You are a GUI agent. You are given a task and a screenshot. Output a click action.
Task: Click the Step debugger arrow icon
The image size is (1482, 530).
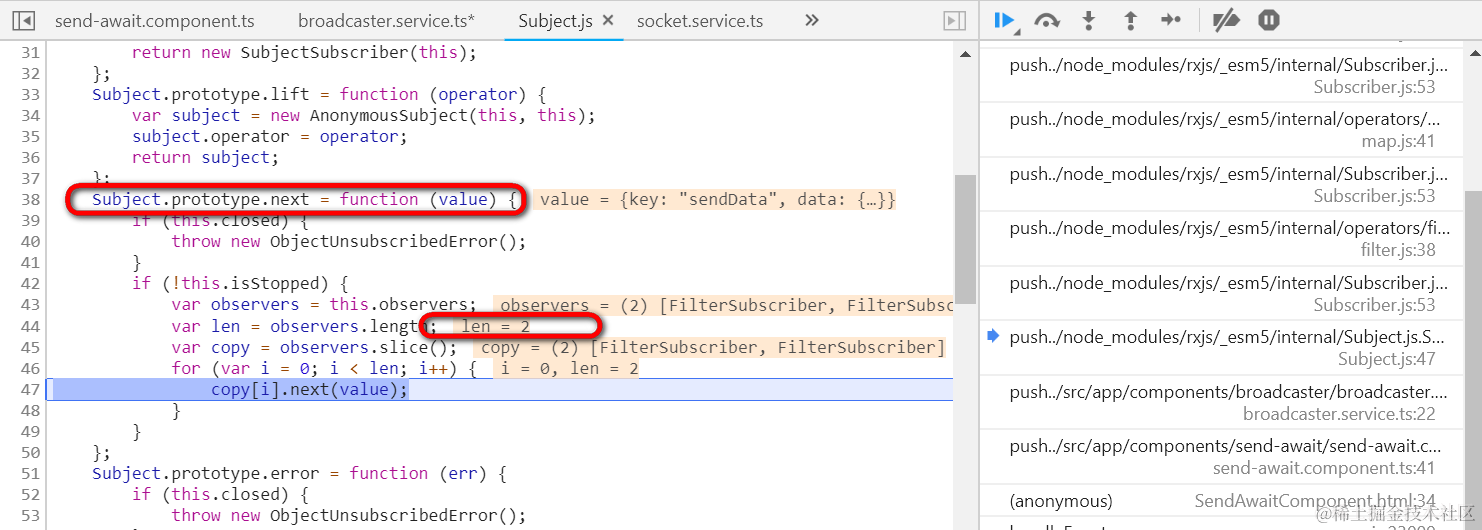[1171, 20]
